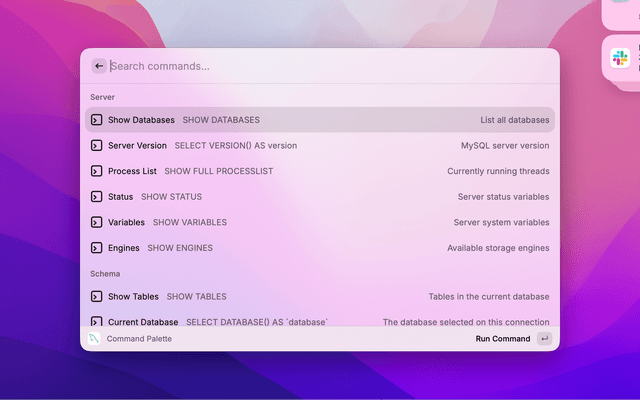640x400 pixels.
Task: Click the Run Command button
Action: click(x=503, y=338)
